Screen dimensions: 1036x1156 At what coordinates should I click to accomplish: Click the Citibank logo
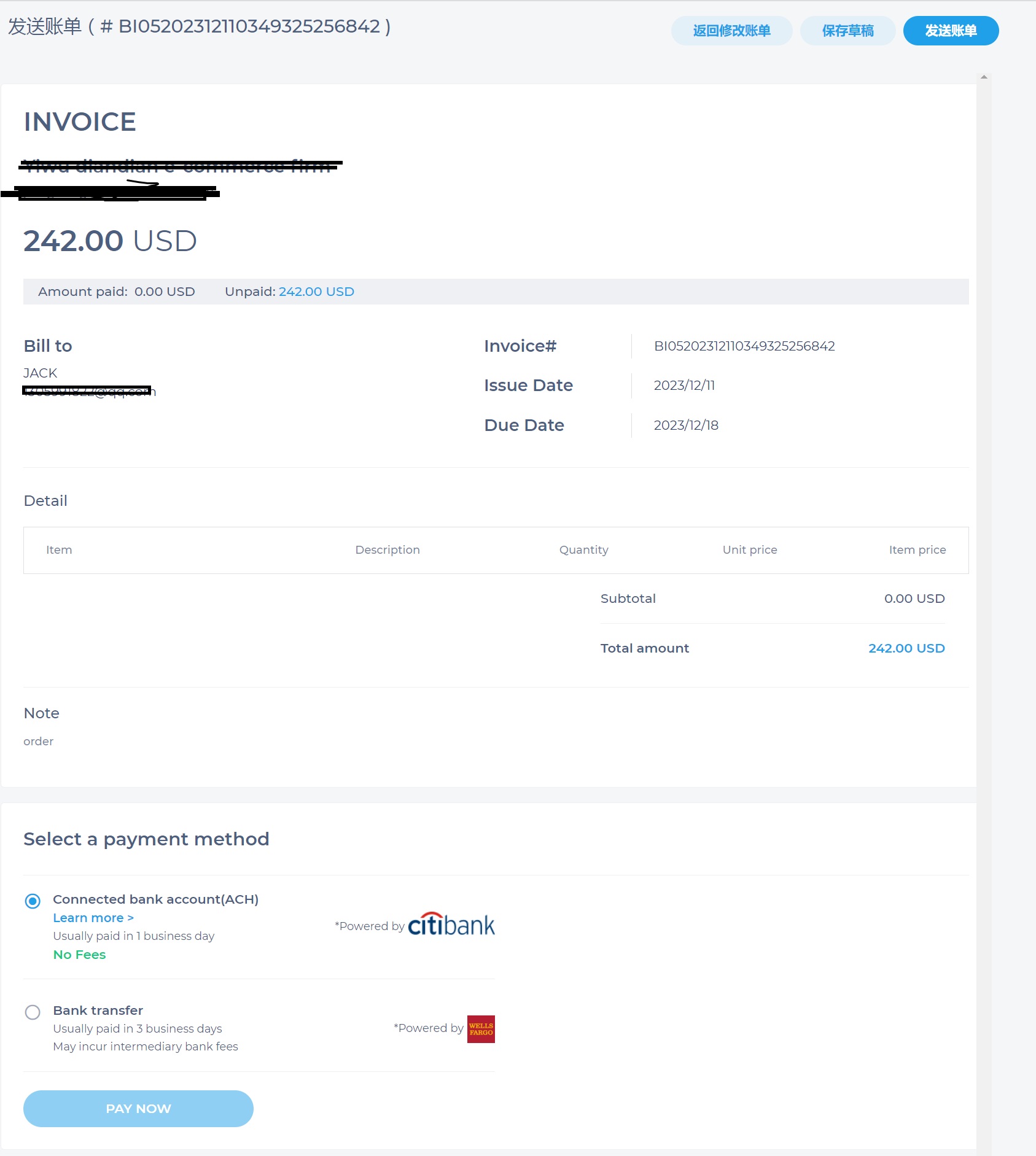[x=451, y=926]
